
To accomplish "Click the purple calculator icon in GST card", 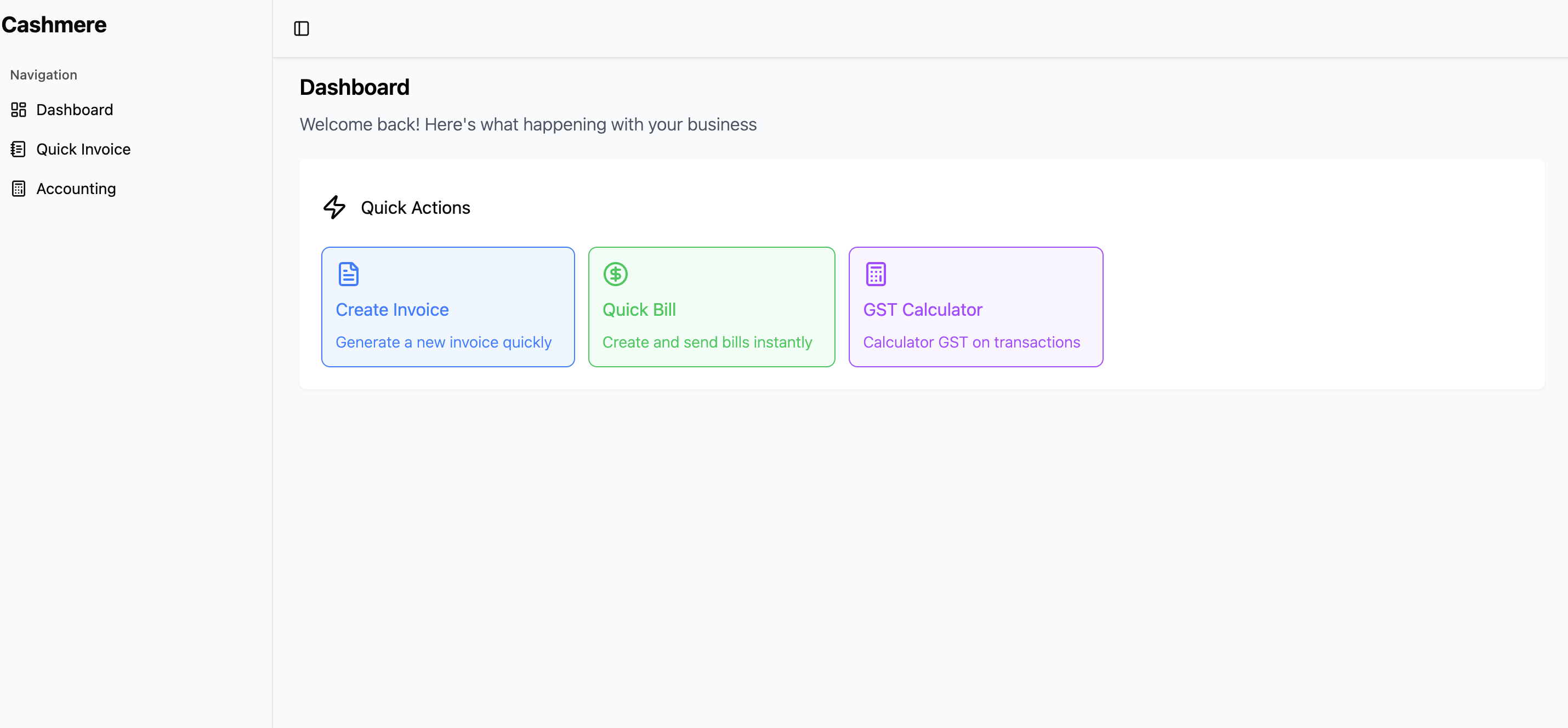I will click(x=876, y=274).
